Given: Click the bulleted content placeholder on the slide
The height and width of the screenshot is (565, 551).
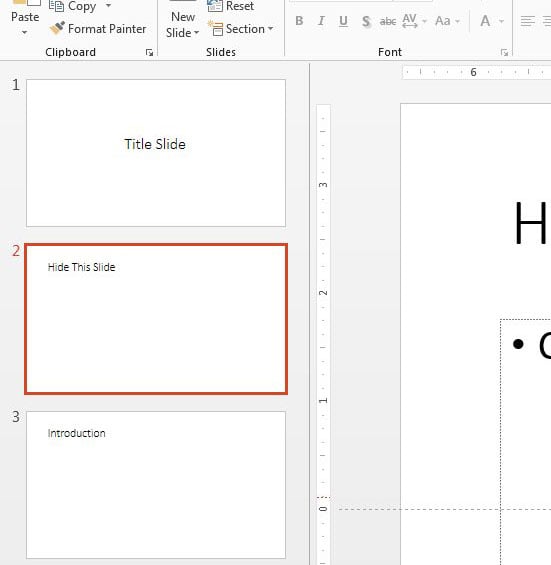Looking at the screenshot, I should [525, 442].
